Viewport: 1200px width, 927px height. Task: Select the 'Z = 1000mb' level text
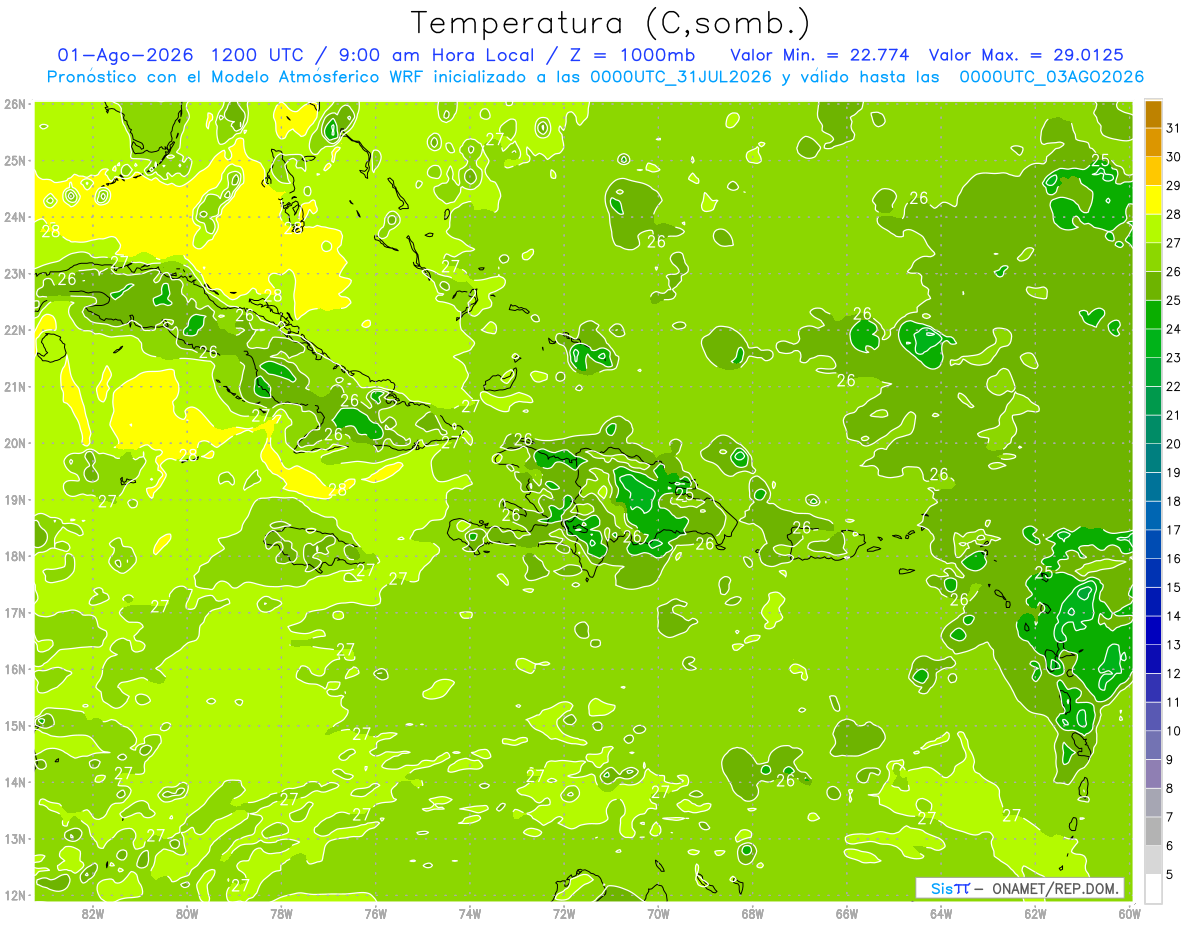[632, 55]
